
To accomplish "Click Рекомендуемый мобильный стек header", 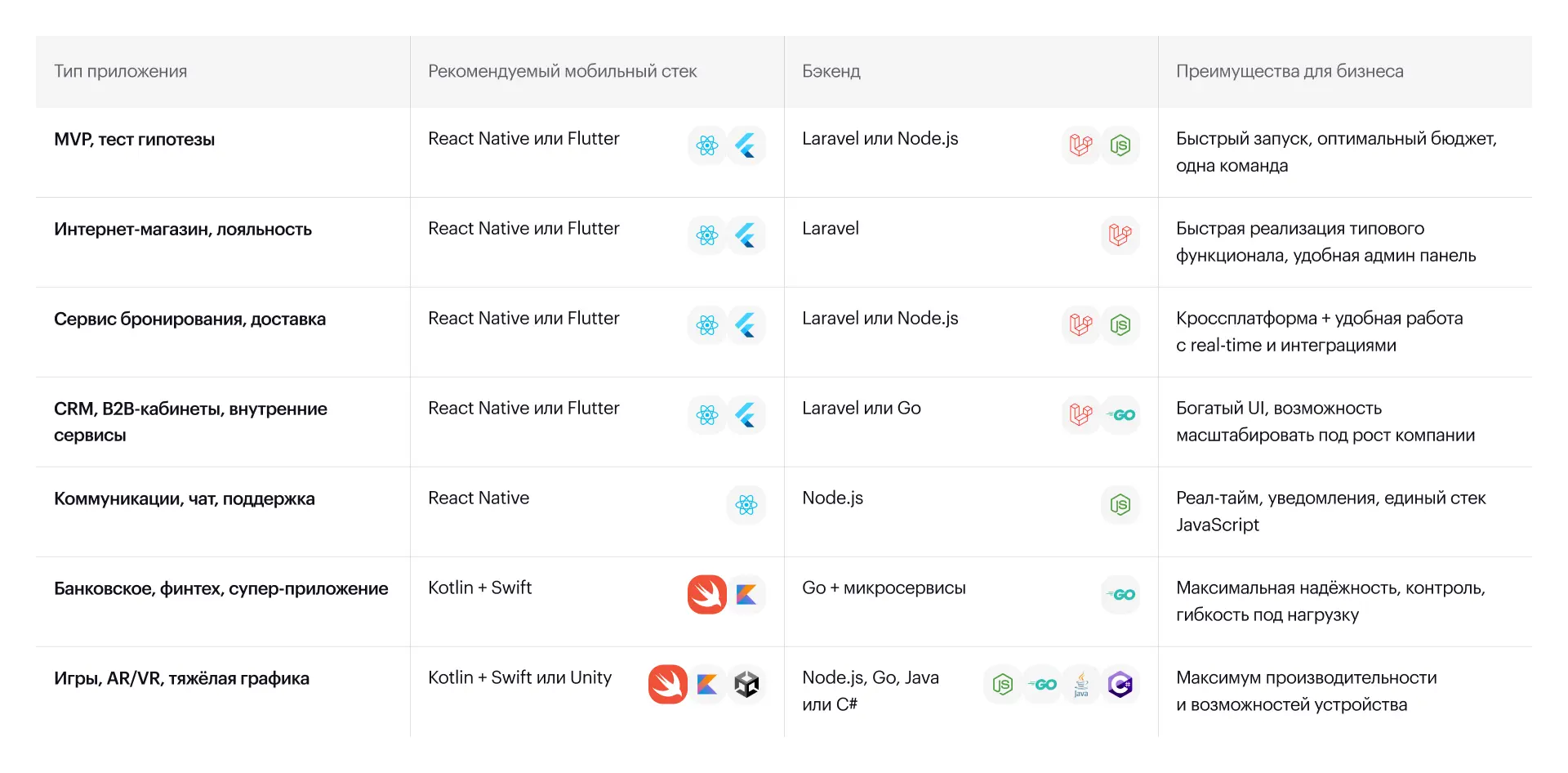I will tap(562, 72).
